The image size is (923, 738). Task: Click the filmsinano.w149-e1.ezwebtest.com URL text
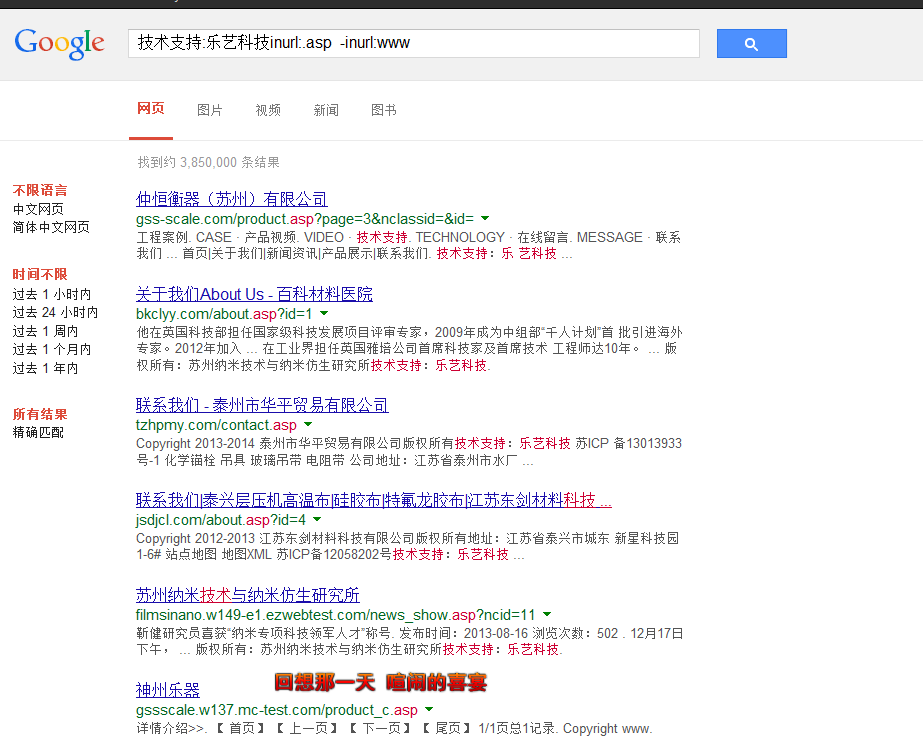click(336, 615)
